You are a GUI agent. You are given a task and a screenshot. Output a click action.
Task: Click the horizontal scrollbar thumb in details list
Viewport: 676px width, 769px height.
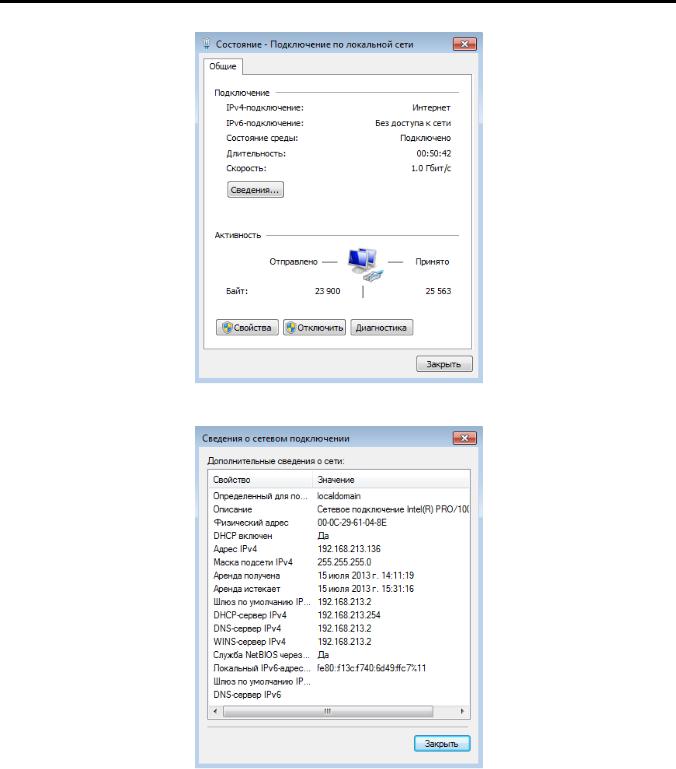pyautogui.click(x=328, y=711)
